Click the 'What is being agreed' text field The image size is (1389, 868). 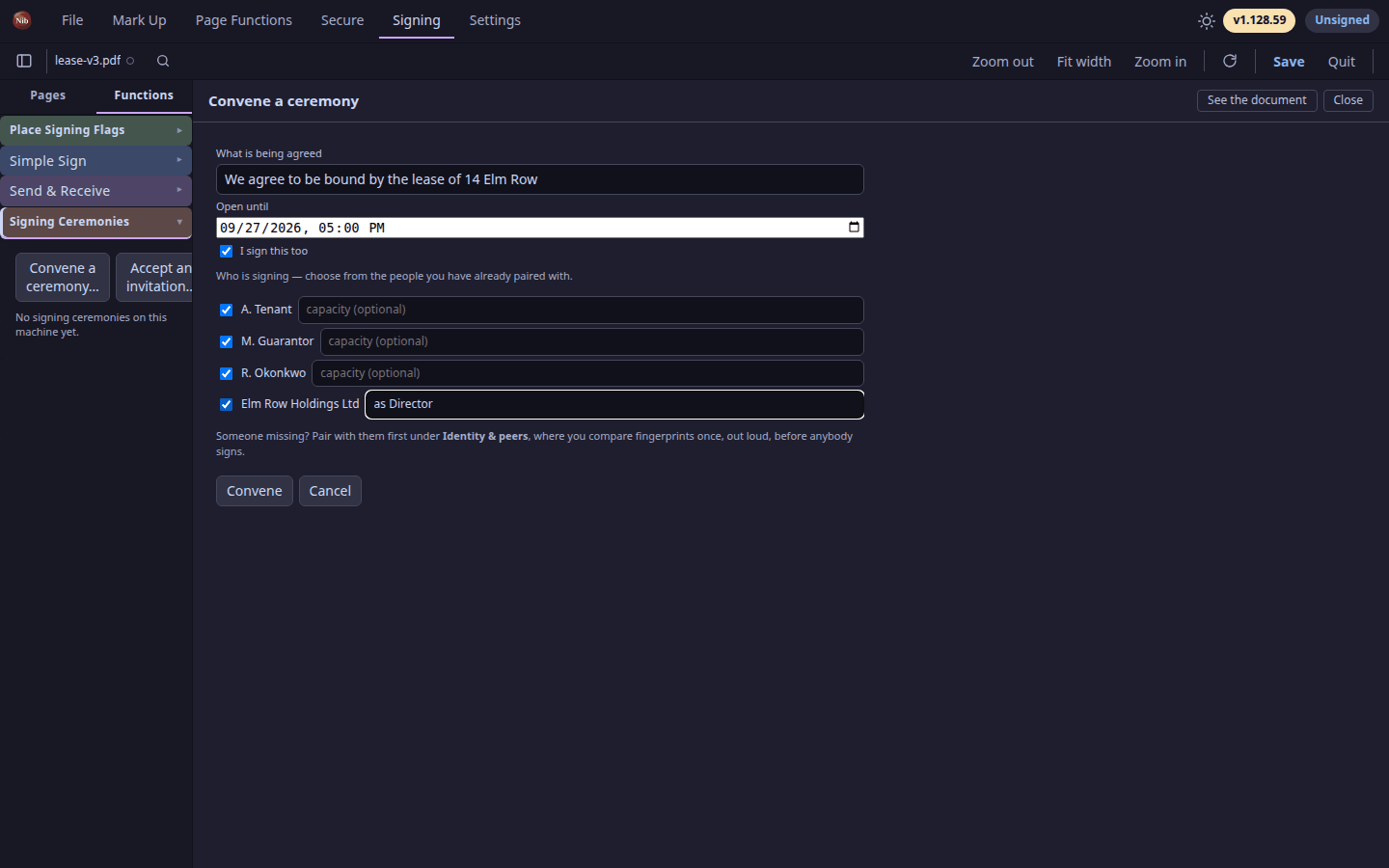pos(540,179)
